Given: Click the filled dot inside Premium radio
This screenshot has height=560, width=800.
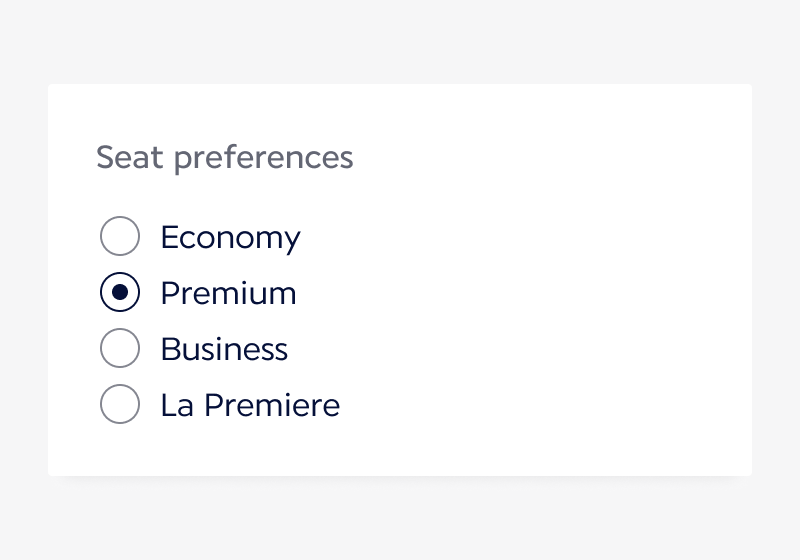Looking at the screenshot, I should coord(120,293).
